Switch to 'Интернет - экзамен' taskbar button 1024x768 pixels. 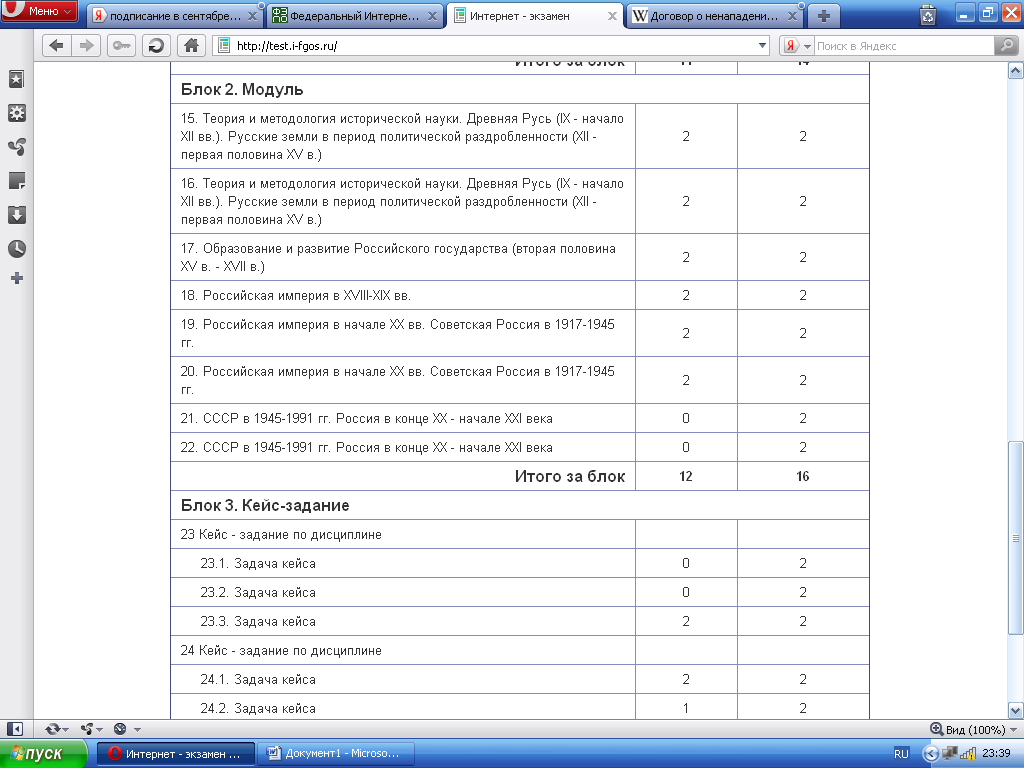pyautogui.click(x=175, y=754)
